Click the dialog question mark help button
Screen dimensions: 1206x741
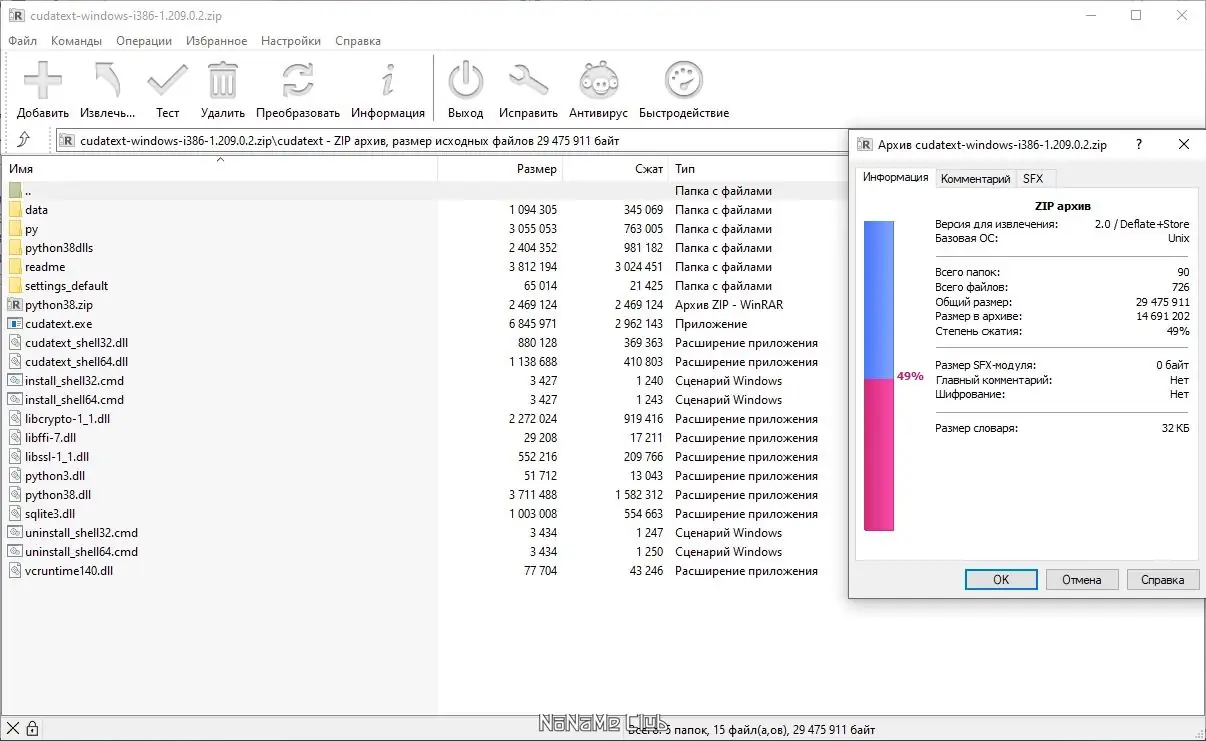click(x=1138, y=145)
